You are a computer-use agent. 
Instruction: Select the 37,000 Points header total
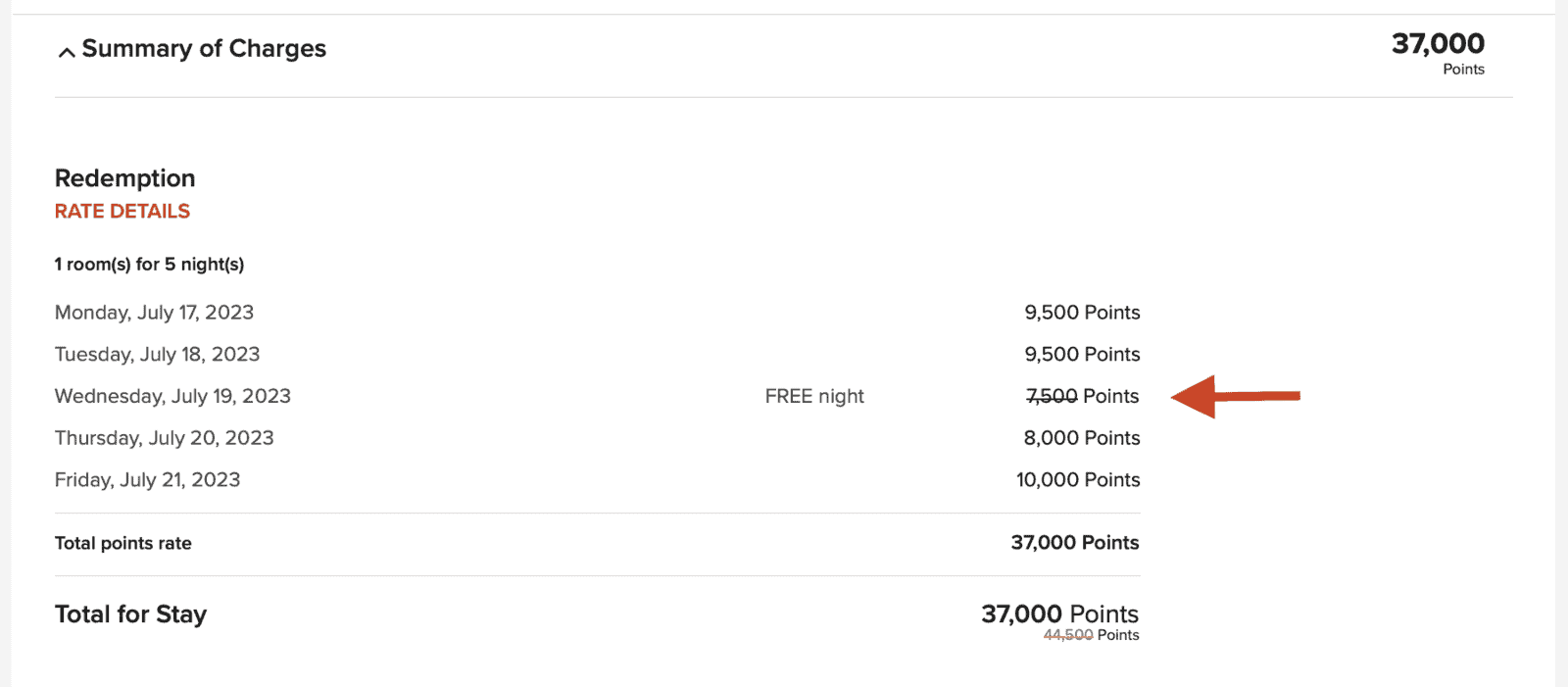point(1438,44)
